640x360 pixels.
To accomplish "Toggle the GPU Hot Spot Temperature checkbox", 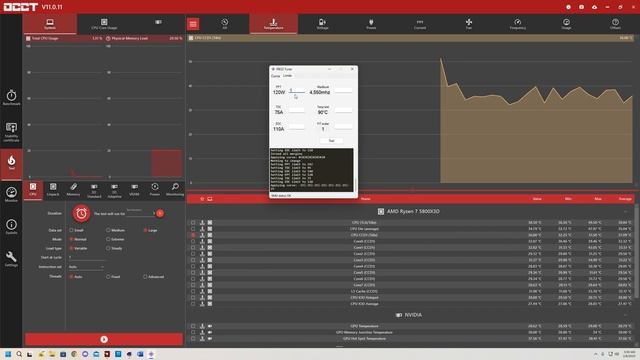I will coord(193,339).
